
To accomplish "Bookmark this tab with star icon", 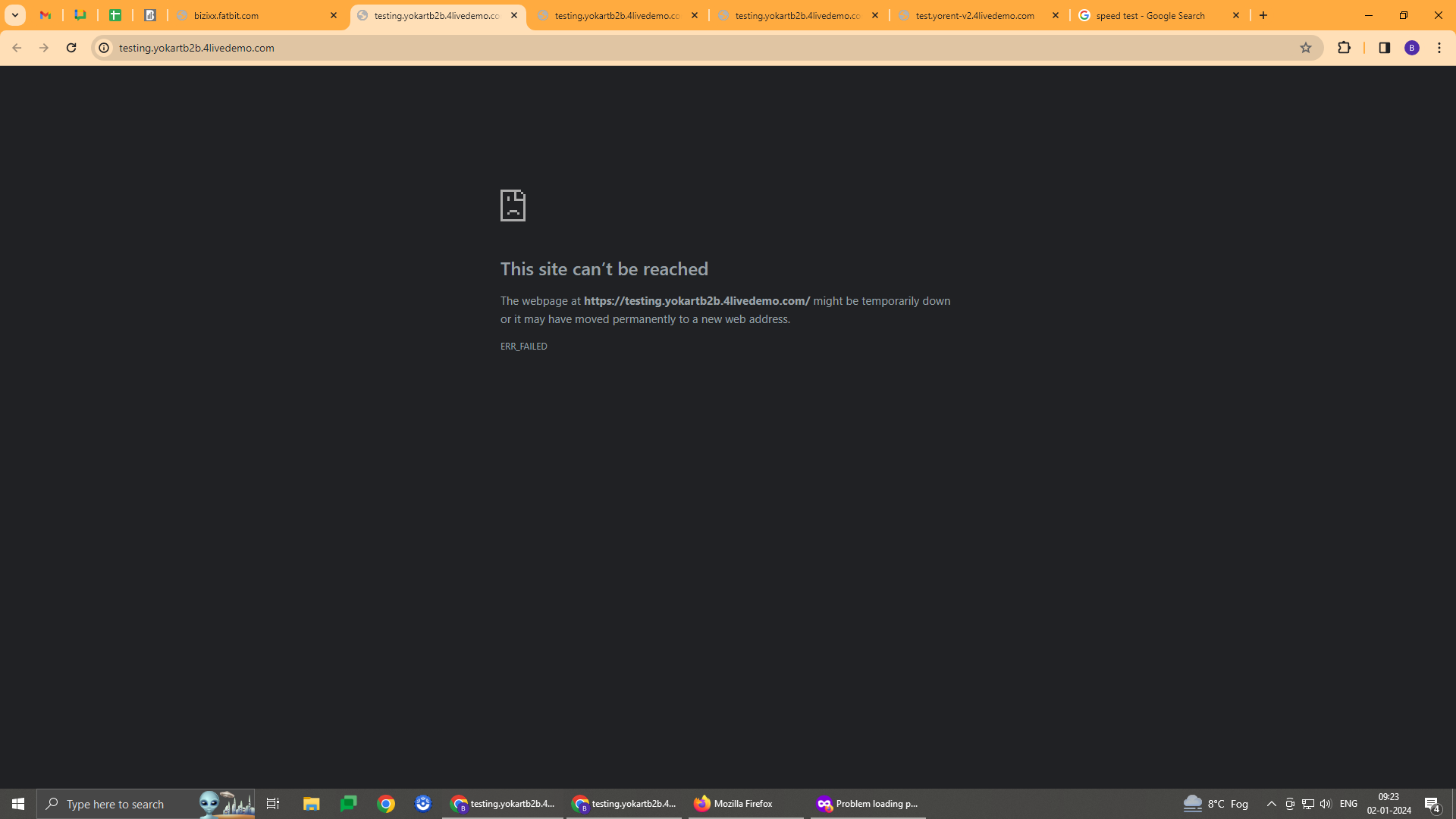I will pyautogui.click(x=1305, y=48).
